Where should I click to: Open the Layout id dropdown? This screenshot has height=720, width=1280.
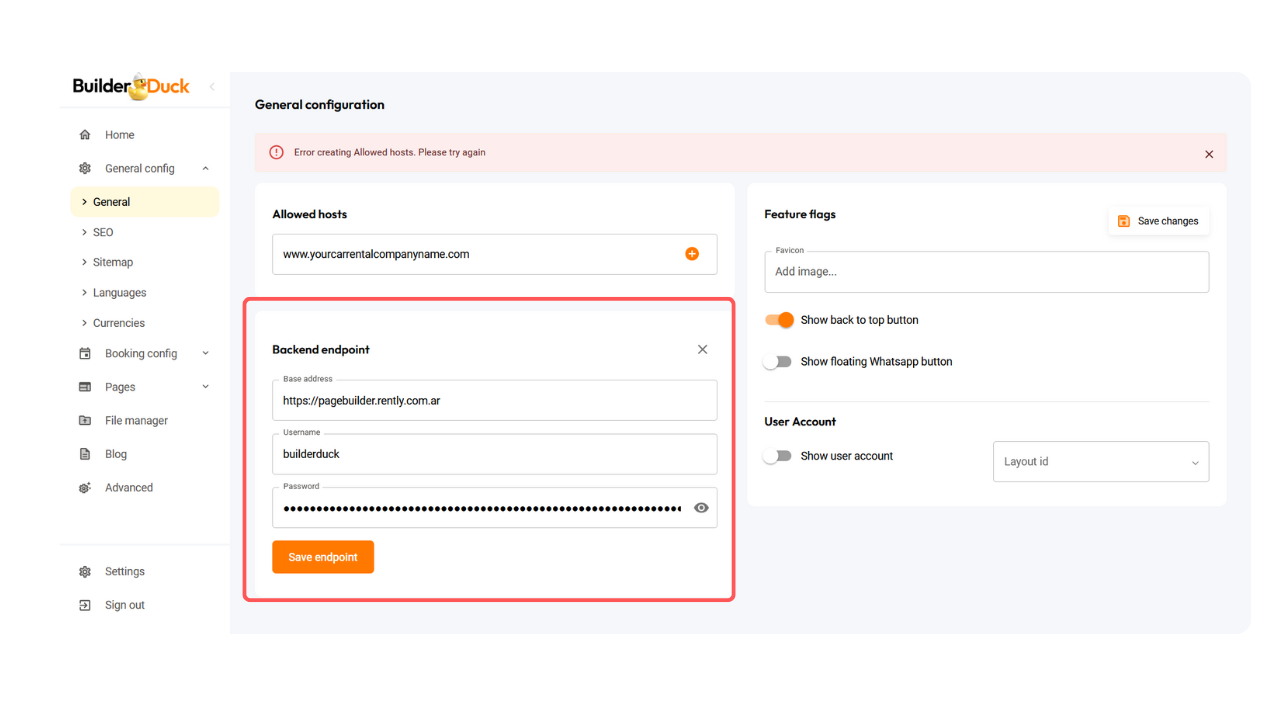click(x=1100, y=462)
